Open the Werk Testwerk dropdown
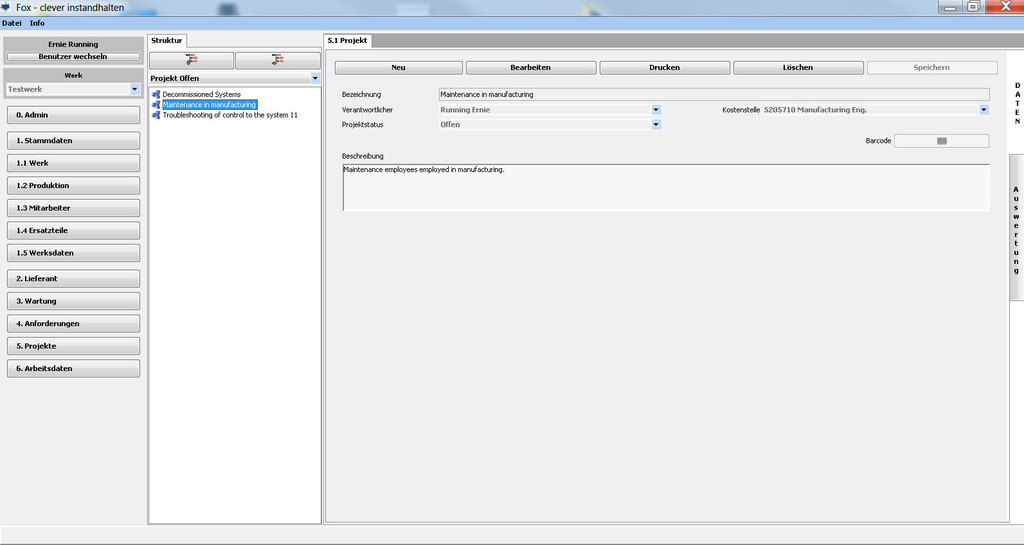Image resolution: width=1024 pixels, height=545 pixels. coord(135,89)
